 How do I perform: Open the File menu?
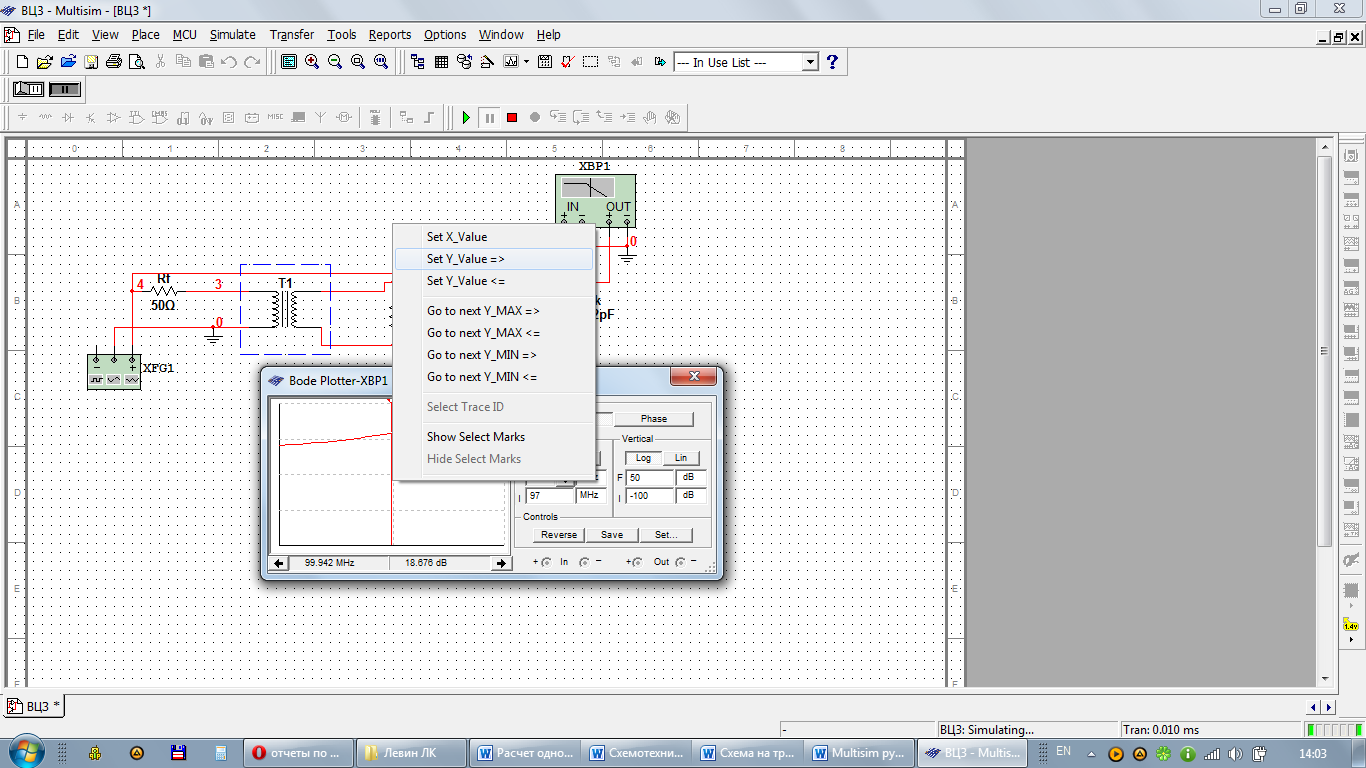click(x=36, y=34)
